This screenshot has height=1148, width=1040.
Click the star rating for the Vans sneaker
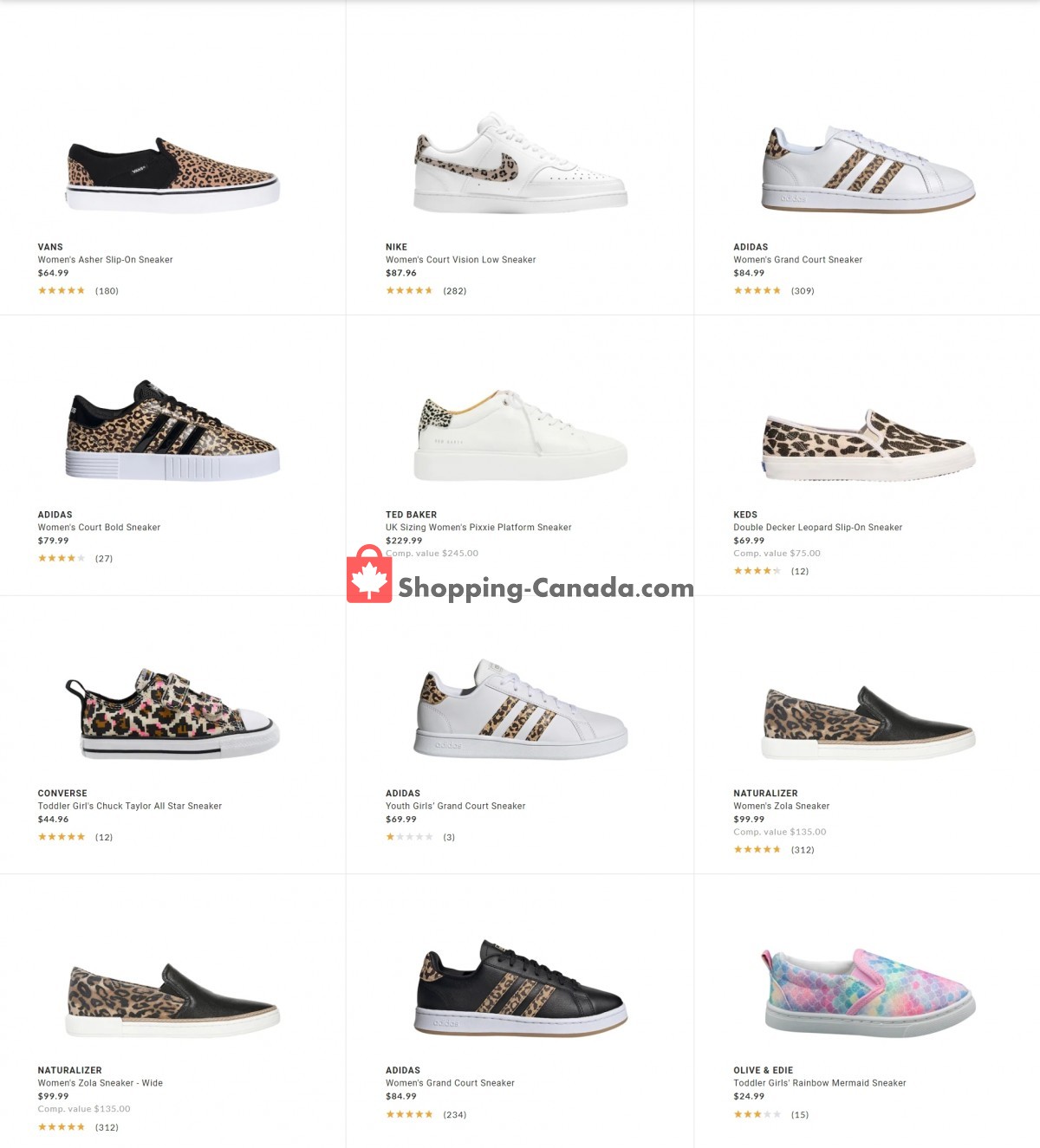[62, 291]
